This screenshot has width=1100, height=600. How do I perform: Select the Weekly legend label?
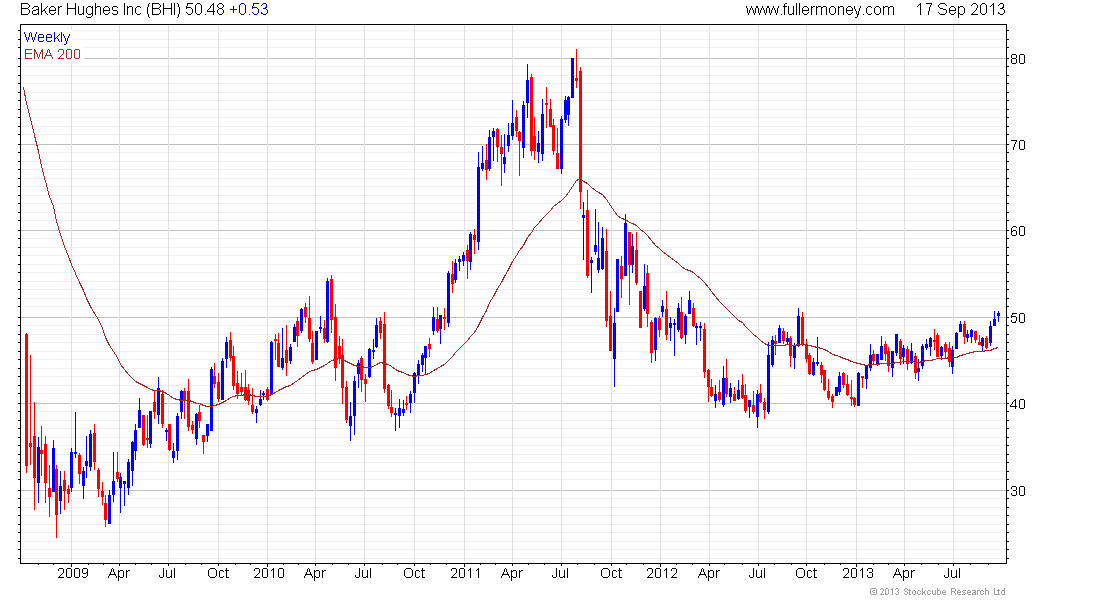(47, 37)
